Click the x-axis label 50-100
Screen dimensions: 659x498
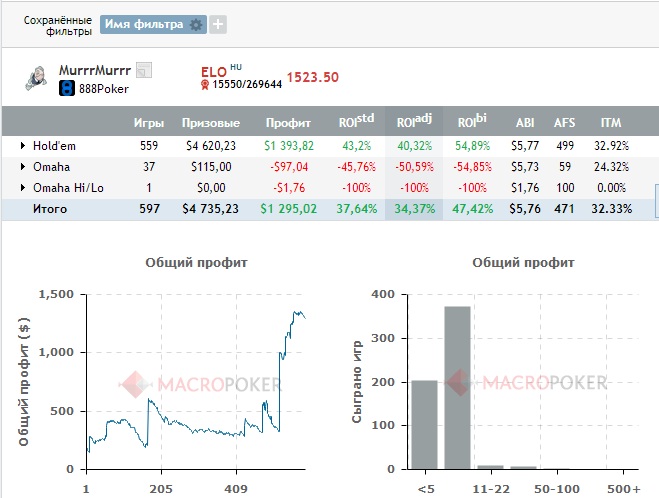[556, 489]
